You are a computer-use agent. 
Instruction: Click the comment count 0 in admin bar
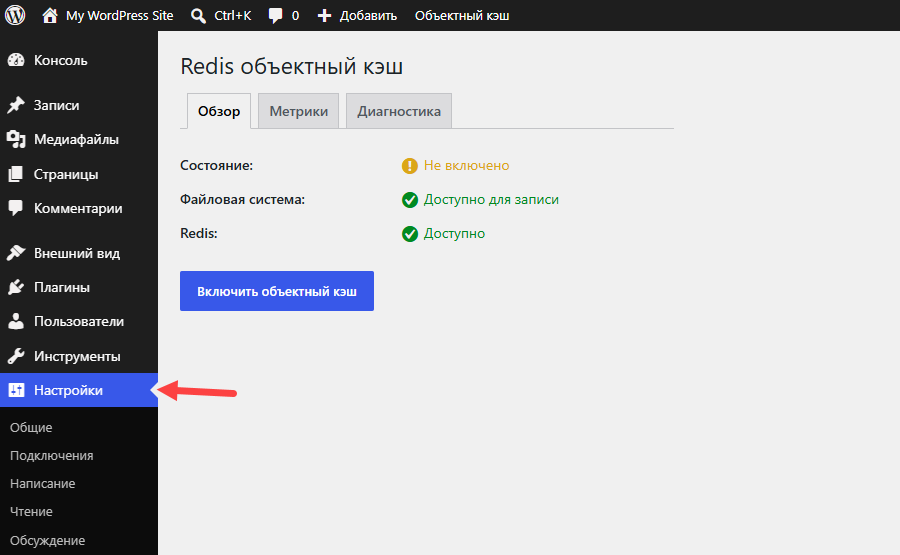[x=296, y=16]
